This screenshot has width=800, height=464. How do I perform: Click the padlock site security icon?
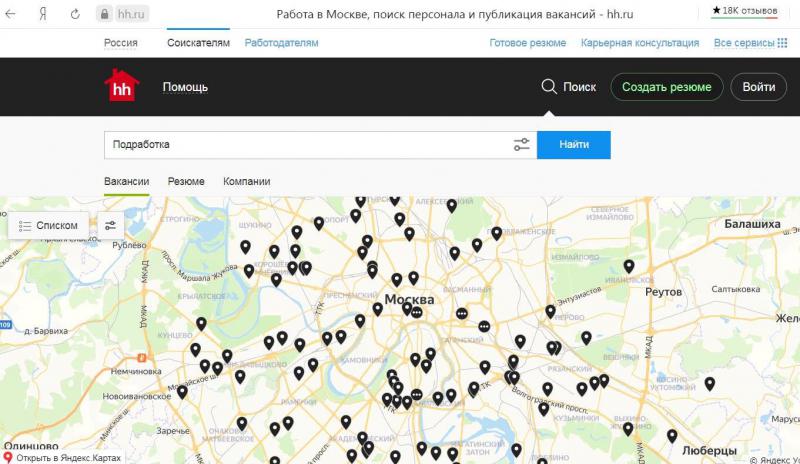point(104,14)
